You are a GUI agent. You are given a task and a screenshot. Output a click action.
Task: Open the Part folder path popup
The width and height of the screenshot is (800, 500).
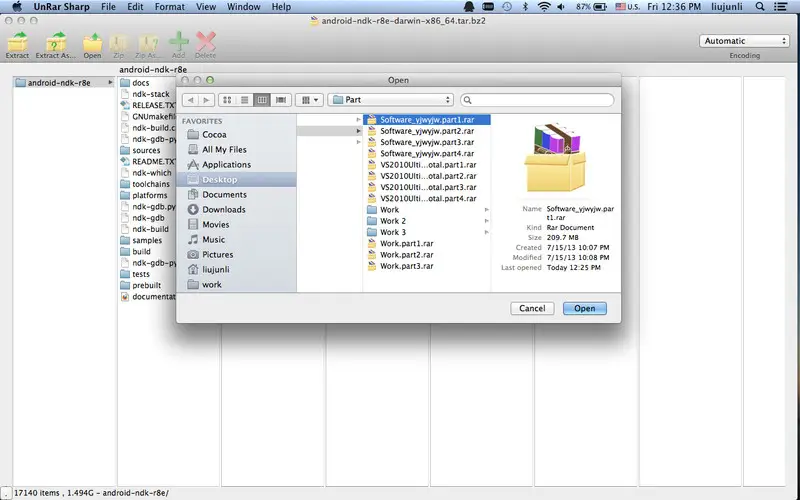(390, 100)
